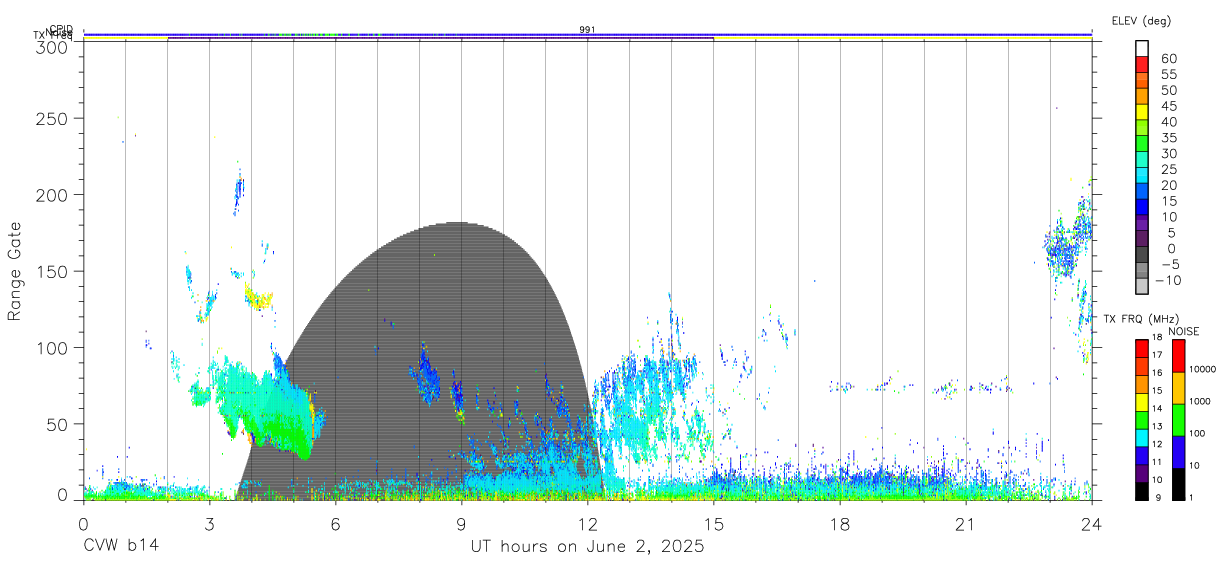Click the blue noise strip above the plot
Screen dimensions: 1228x567
pyautogui.click(x=587, y=34)
